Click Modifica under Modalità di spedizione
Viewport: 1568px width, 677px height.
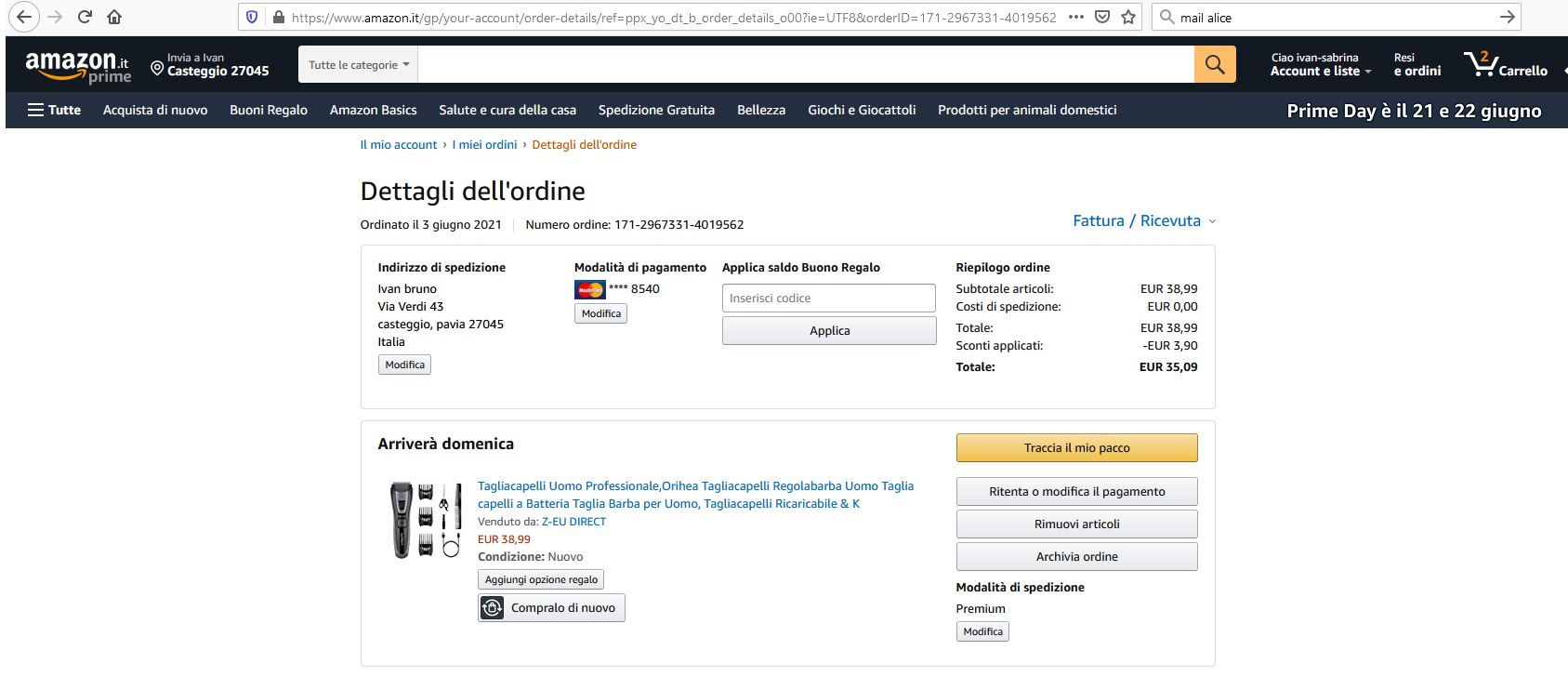click(x=982, y=631)
